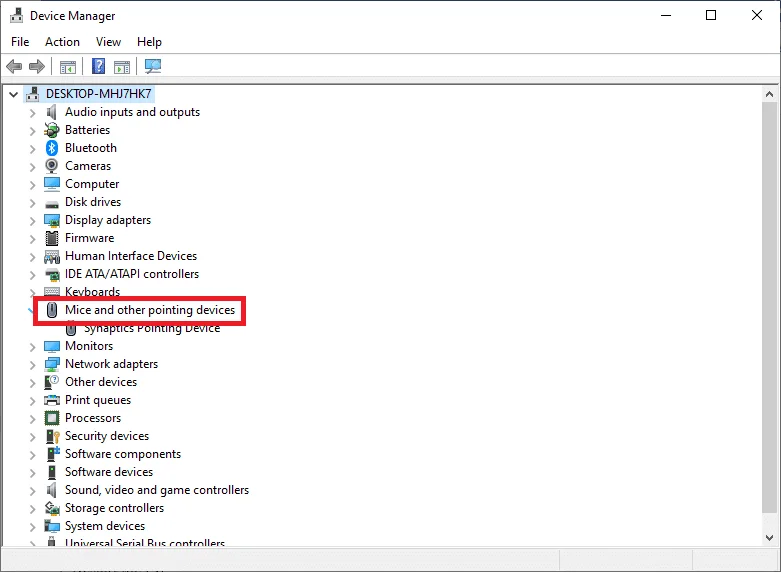
Task: Click the Monitors category icon
Action: coord(52,346)
